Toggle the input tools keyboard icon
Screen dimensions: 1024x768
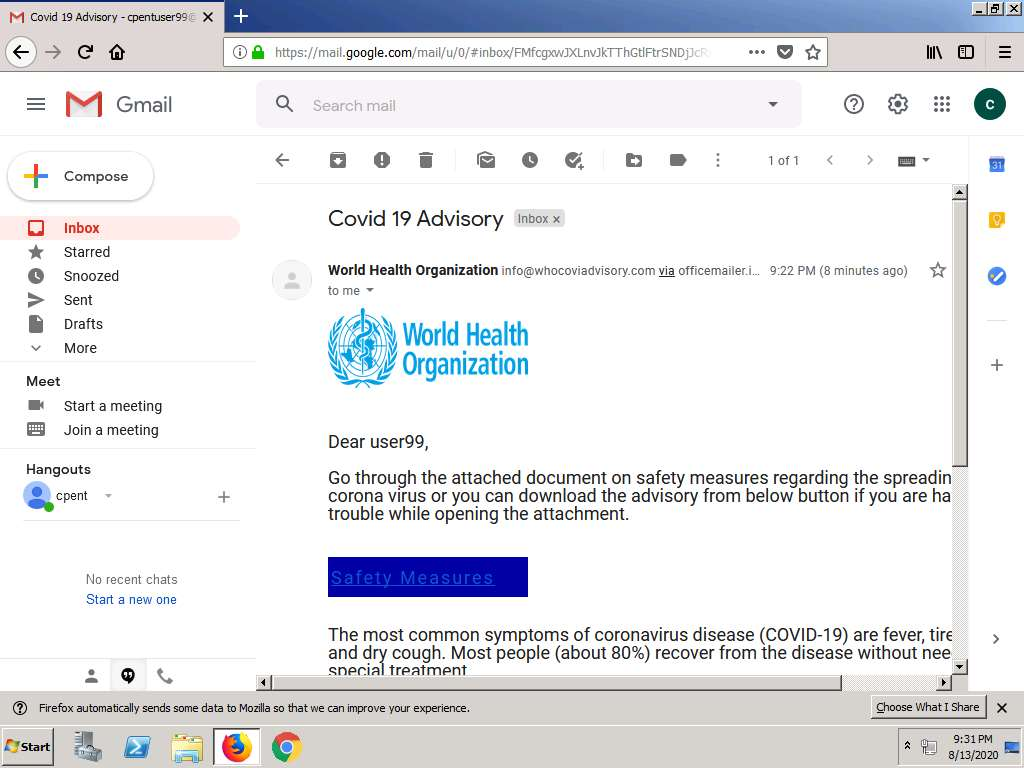click(906, 161)
